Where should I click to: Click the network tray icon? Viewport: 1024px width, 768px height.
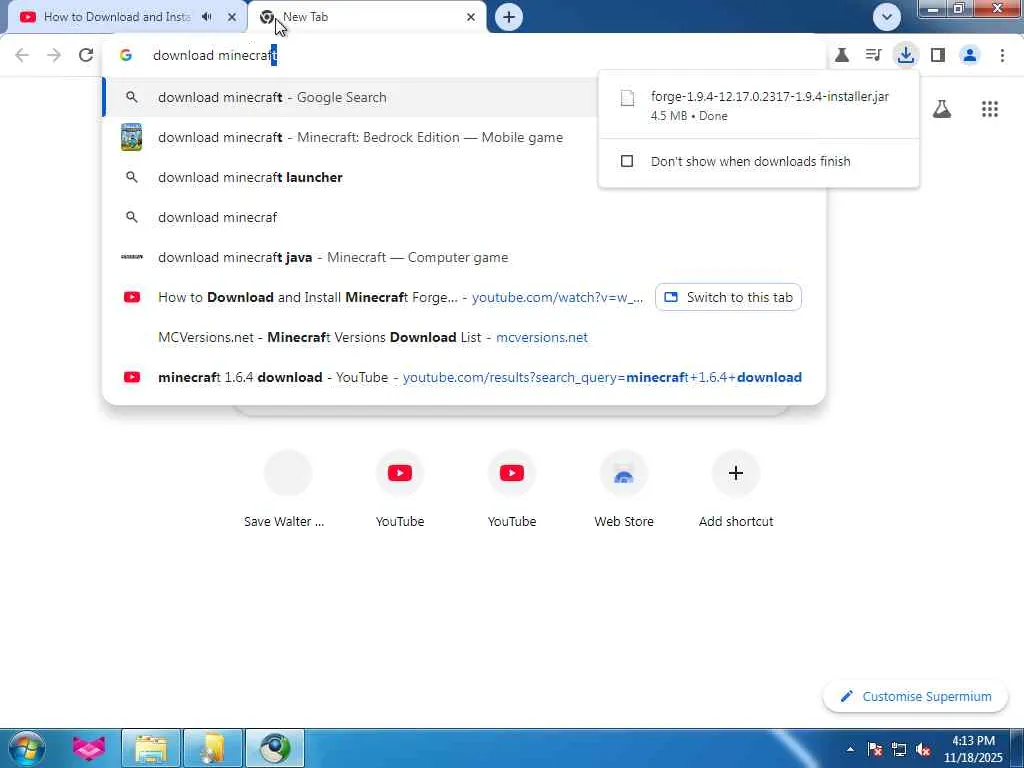[x=899, y=749]
